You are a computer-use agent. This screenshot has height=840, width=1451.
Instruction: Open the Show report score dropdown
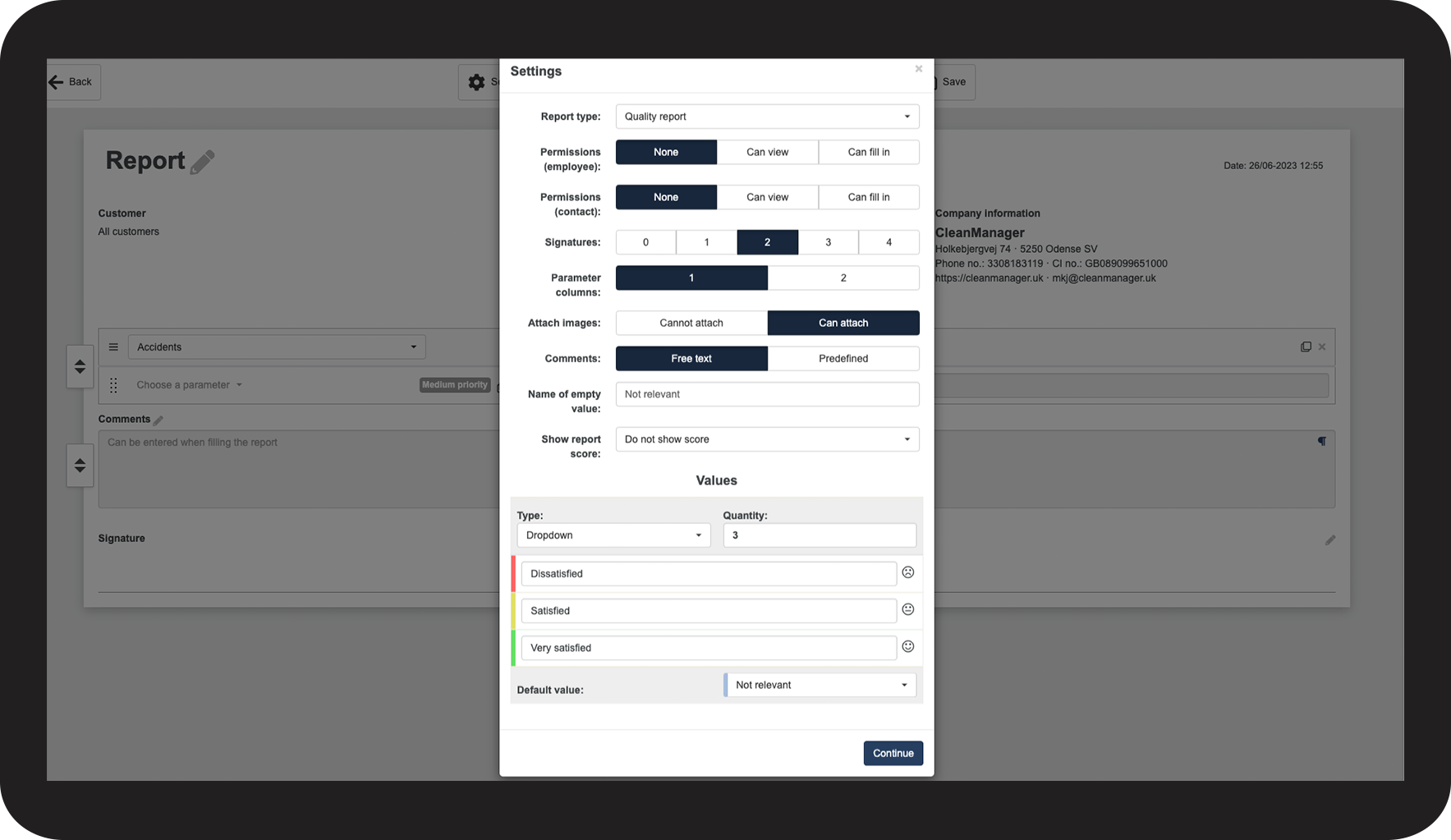pyautogui.click(x=766, y=439)
